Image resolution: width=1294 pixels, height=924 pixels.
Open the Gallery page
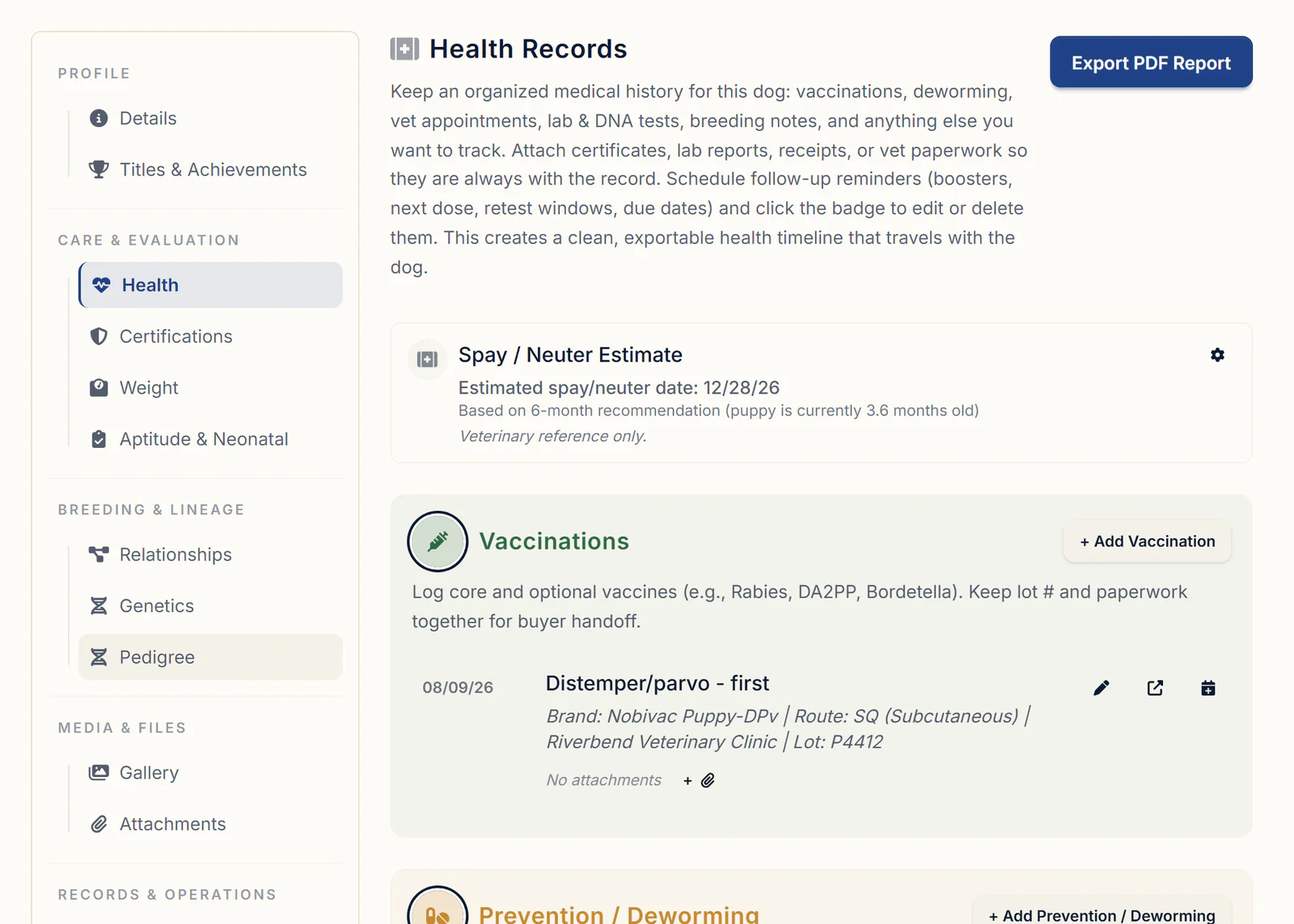[210, 772]
